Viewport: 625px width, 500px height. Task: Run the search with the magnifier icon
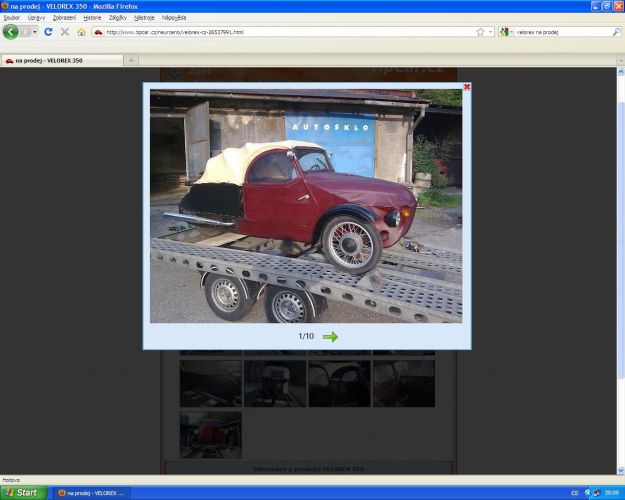[x=616, y=32]
